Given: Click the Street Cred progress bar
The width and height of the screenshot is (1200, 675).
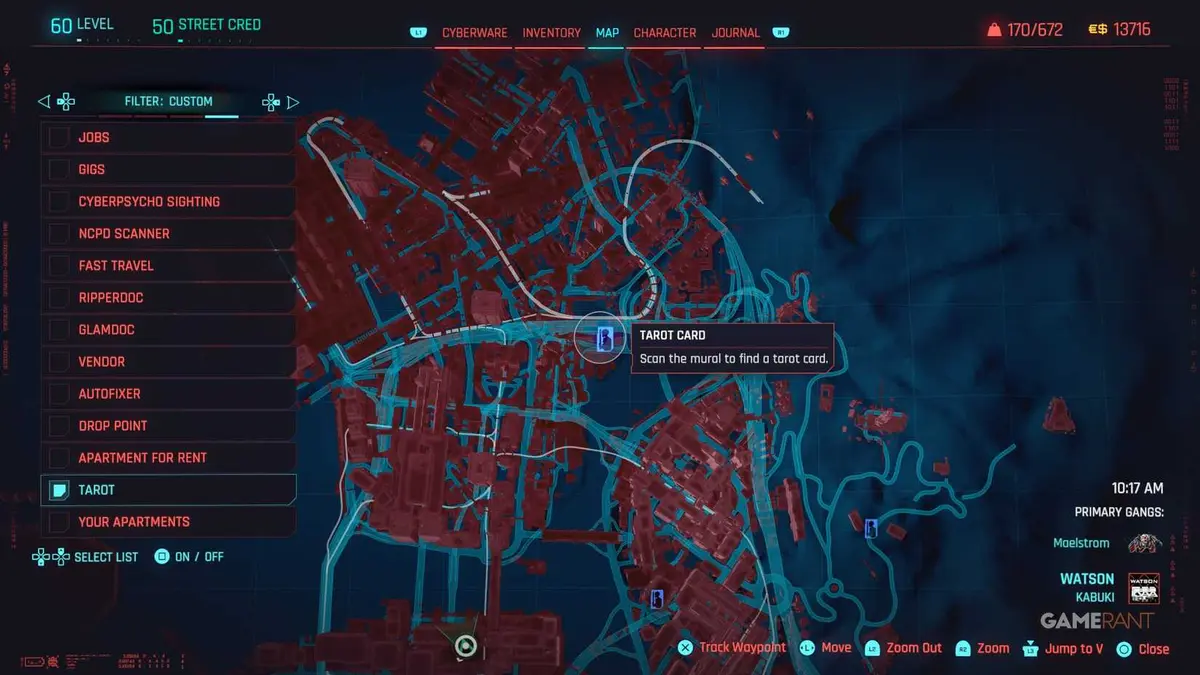Looking at the screenshot, I should click(x=216, y=41).
